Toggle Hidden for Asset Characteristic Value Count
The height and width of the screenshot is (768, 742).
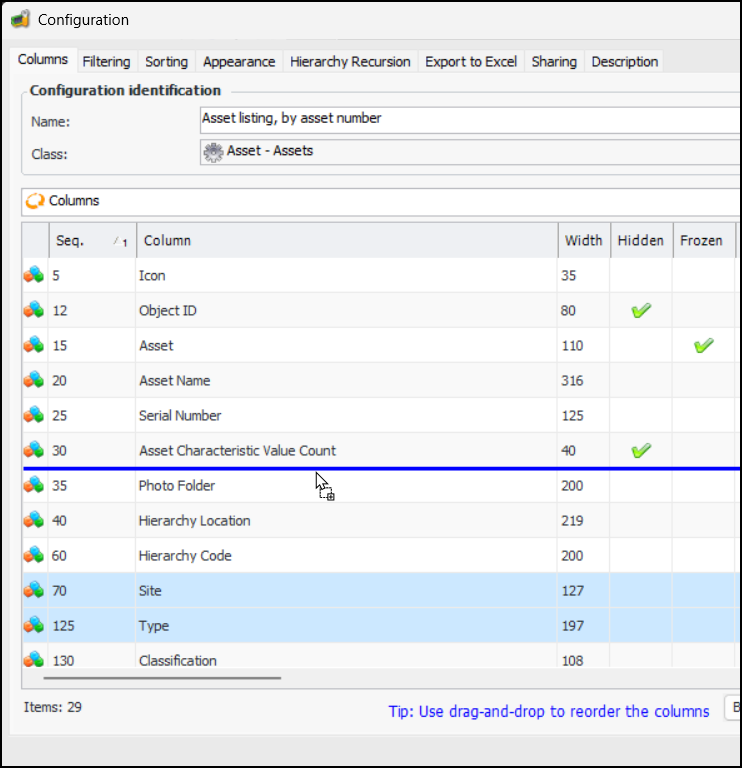tap(641, 451)
